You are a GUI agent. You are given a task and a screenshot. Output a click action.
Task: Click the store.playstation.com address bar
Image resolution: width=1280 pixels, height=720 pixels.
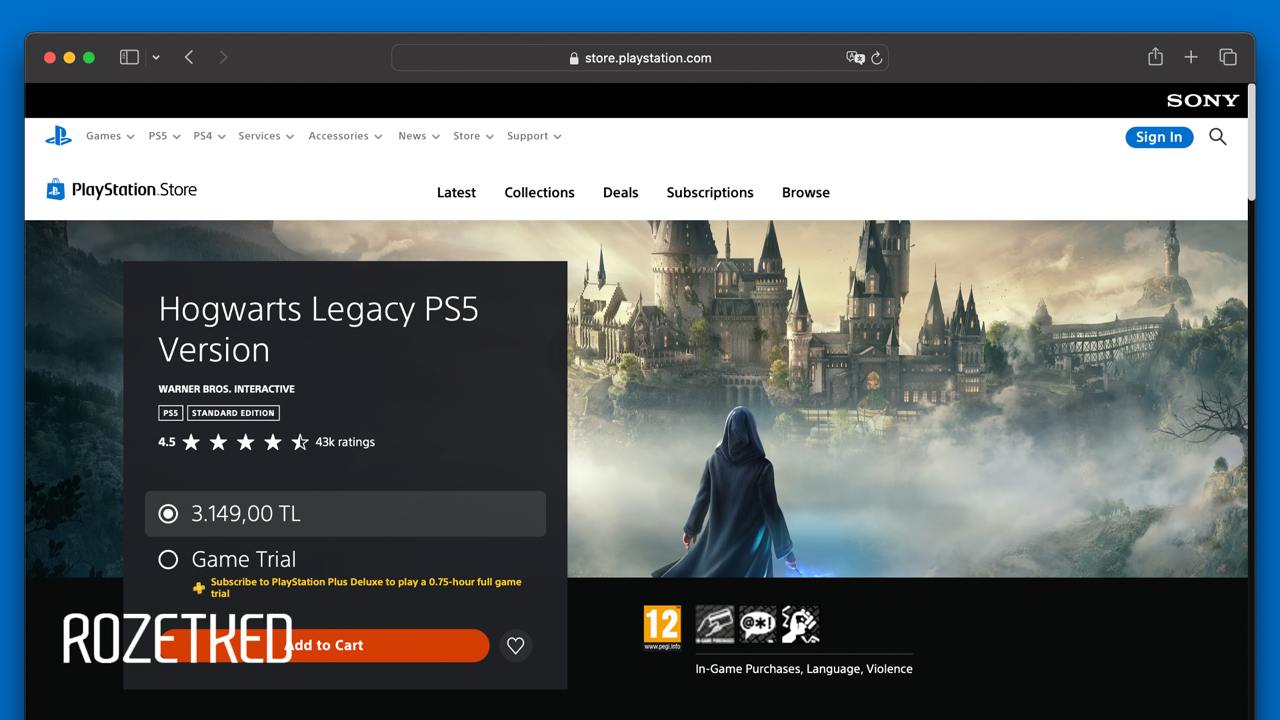point(640,58)
